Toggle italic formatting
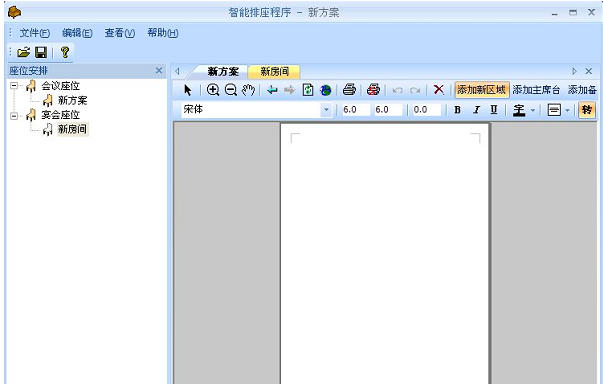 (476, 110)
